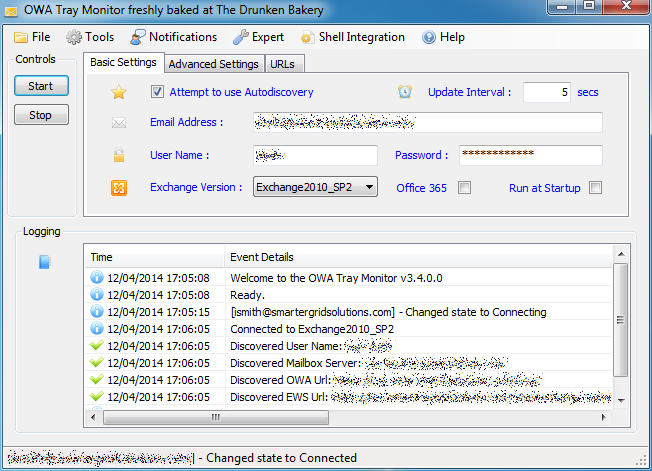Minimize the OWA Tray Monitor window
This screenshot has width=652, height=471.
(x=562, y=6)
